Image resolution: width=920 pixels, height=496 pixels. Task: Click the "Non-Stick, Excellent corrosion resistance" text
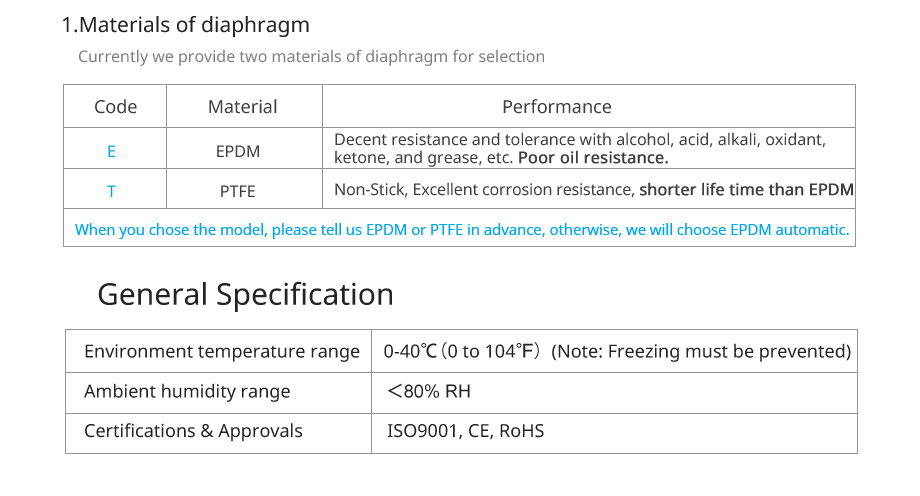tap(484, 189)
